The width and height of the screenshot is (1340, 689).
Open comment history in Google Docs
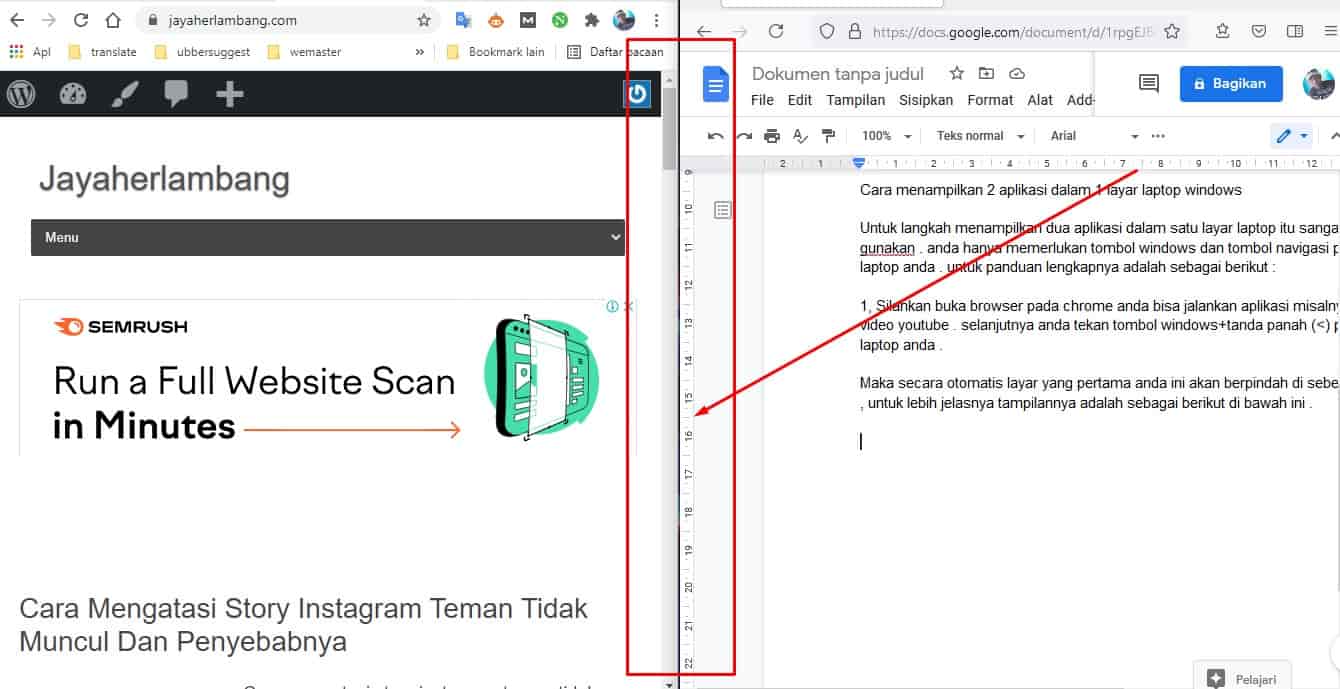tap(1149, 84)
